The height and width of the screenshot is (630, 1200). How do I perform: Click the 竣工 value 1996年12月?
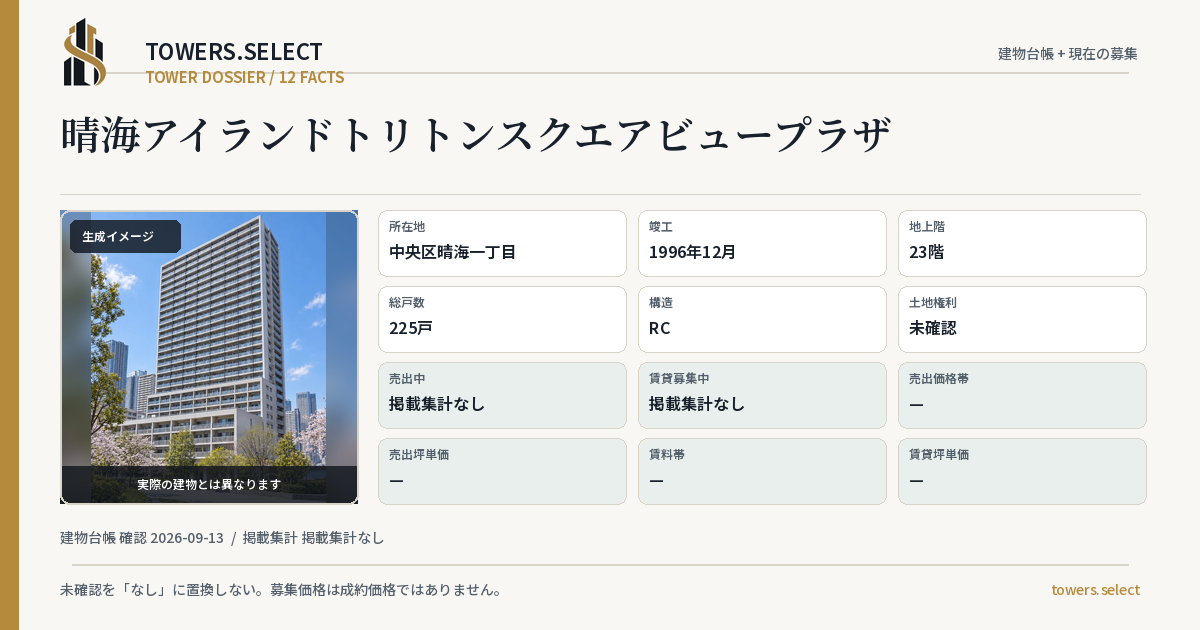(x=692, y=252)
